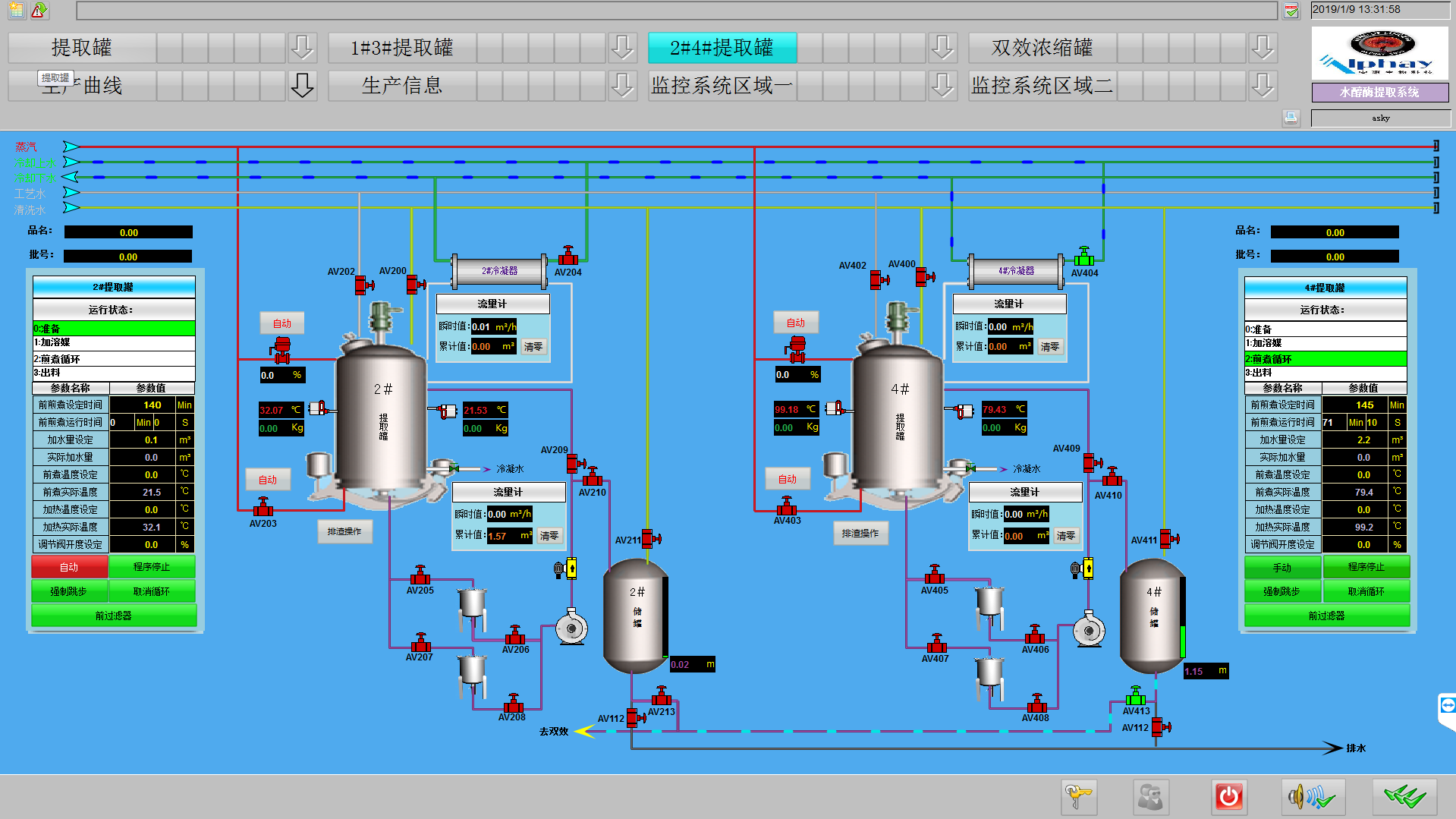Toggle 自动 button next to valve AV403
The height and width of the screenshot is (819, 1456).
pyautogui.click(x=788, y=479)
